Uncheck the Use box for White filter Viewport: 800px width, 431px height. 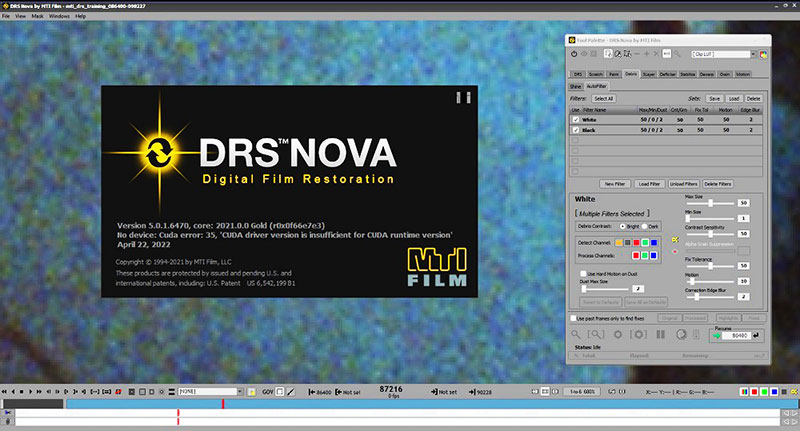click(x=576, y=119)
